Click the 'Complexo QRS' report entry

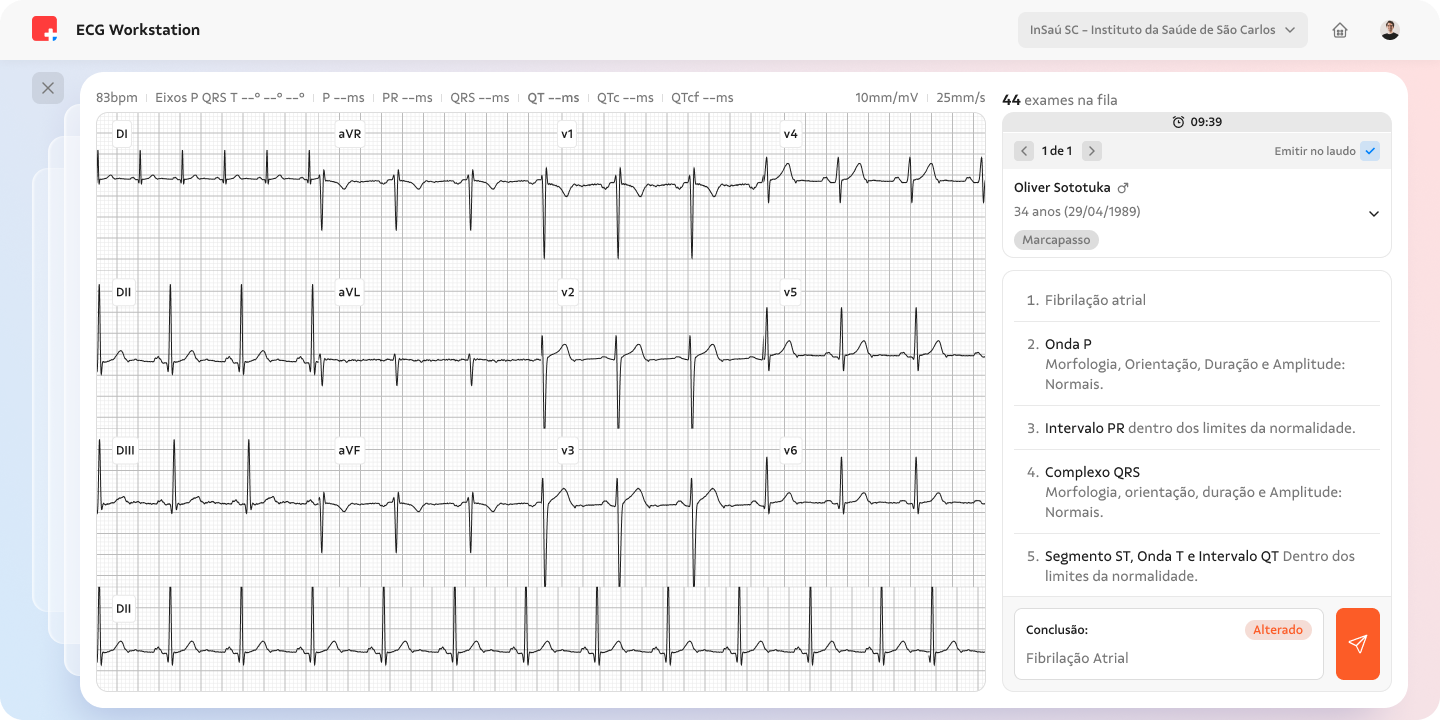click(1092, 472)
